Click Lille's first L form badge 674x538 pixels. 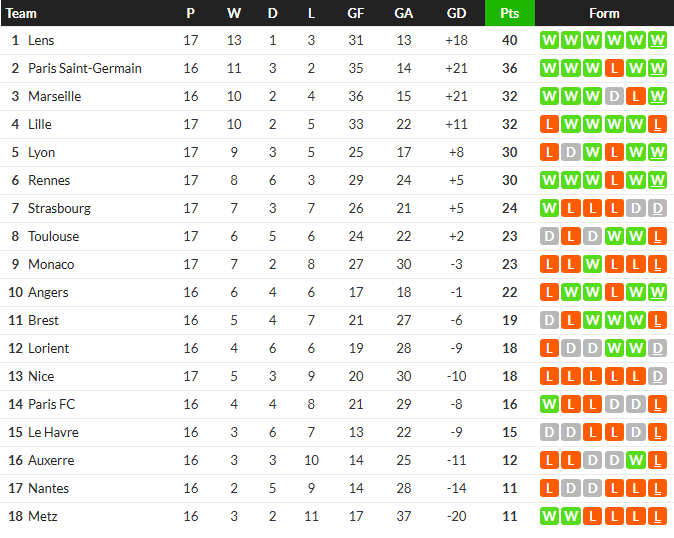[x=549, y=124]
